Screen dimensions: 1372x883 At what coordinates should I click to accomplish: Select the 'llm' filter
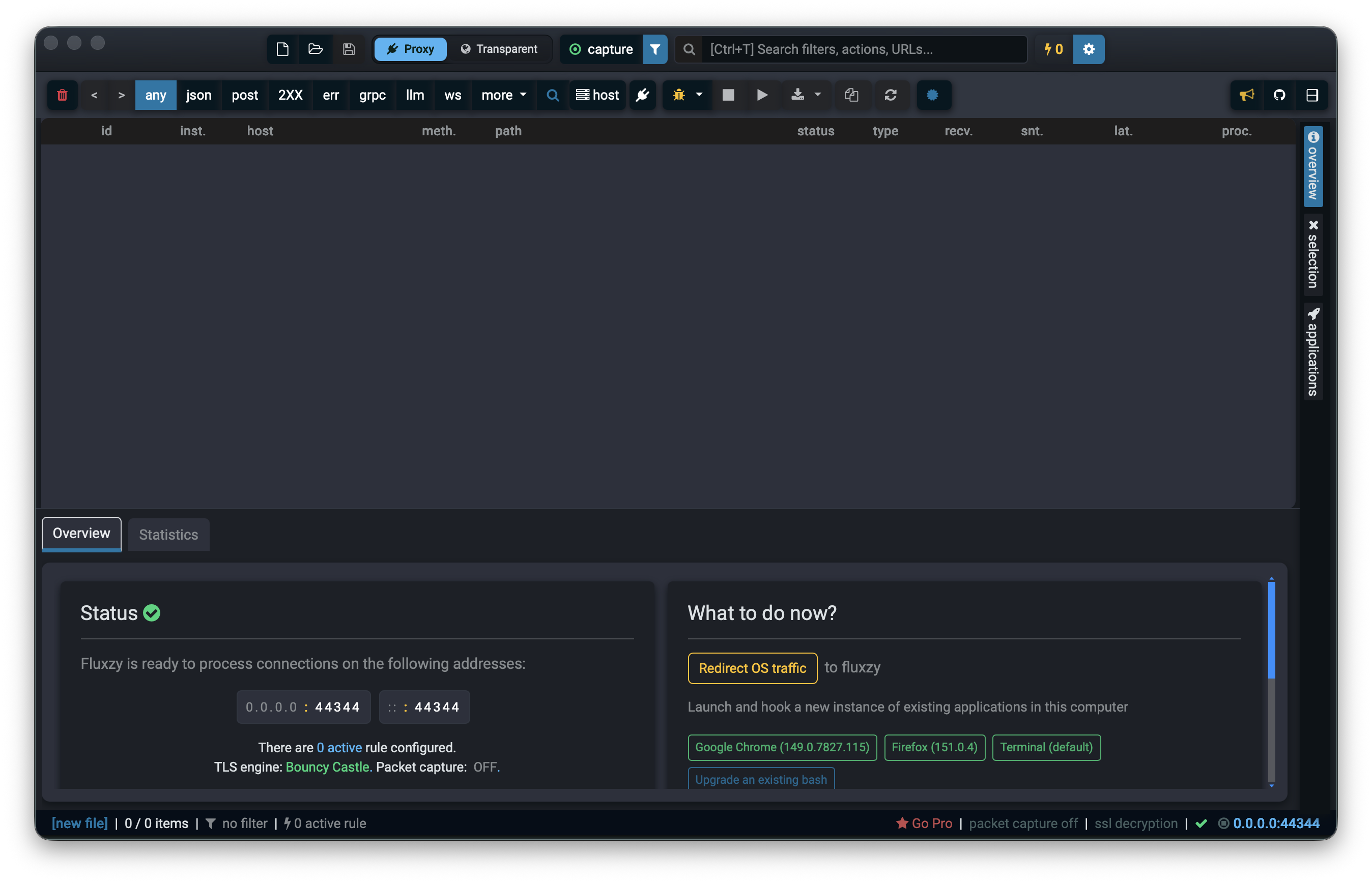click(x=415, y=95)
